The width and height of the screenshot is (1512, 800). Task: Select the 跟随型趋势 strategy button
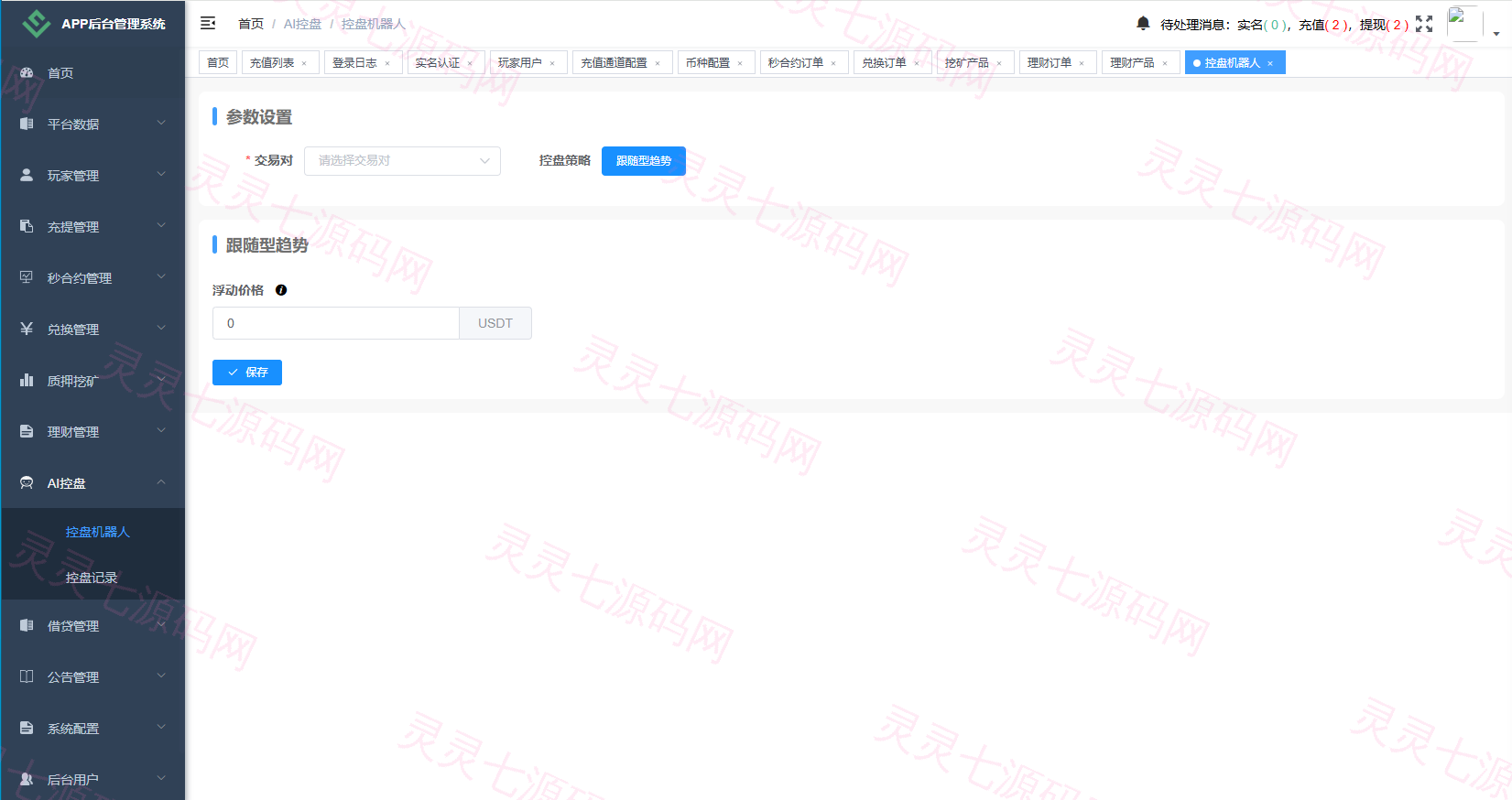click(x=644, y=161)
